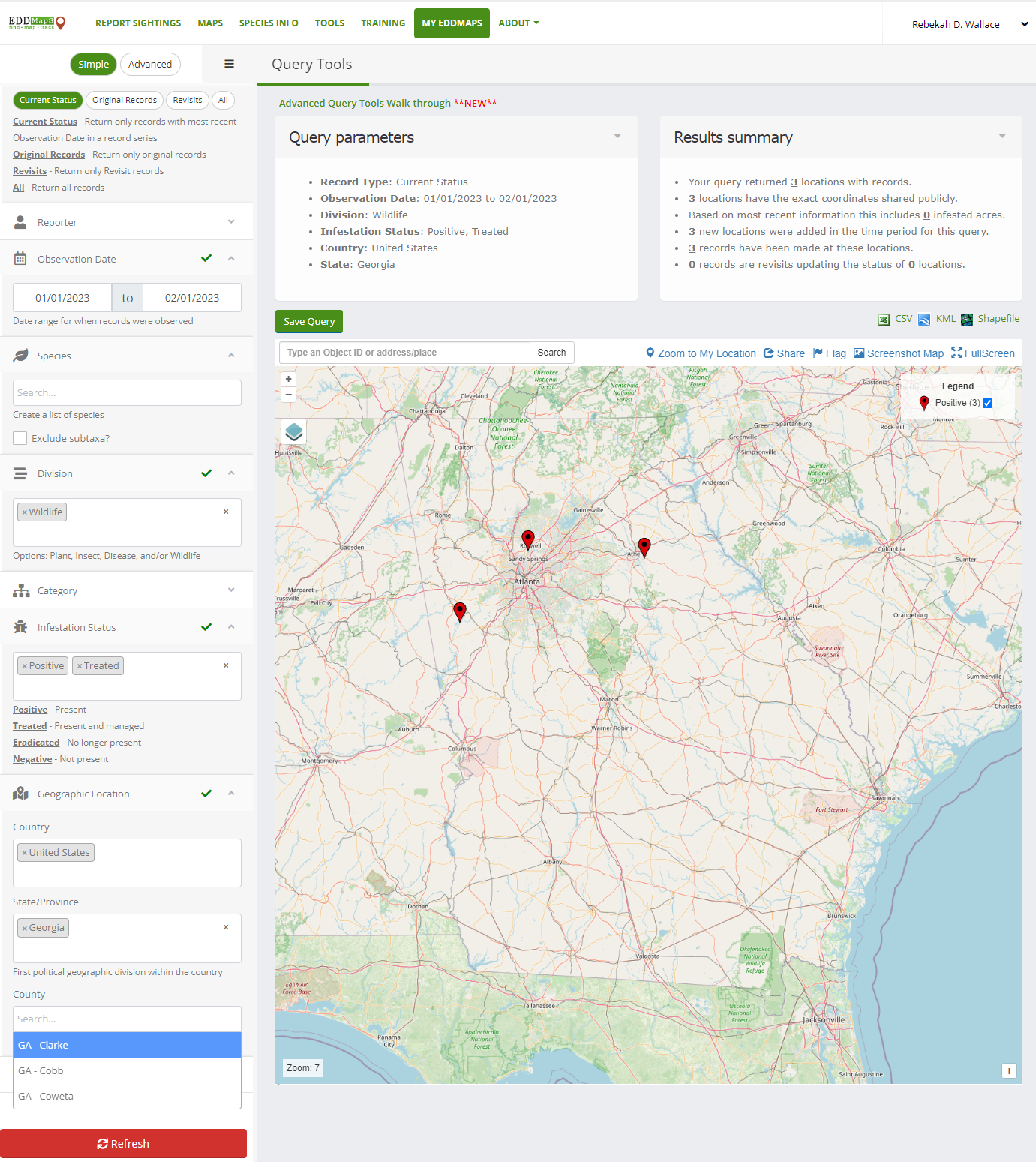Collapse the Infestation Status section
The width and height of the screenshot is (1036, 1162).
231,626
